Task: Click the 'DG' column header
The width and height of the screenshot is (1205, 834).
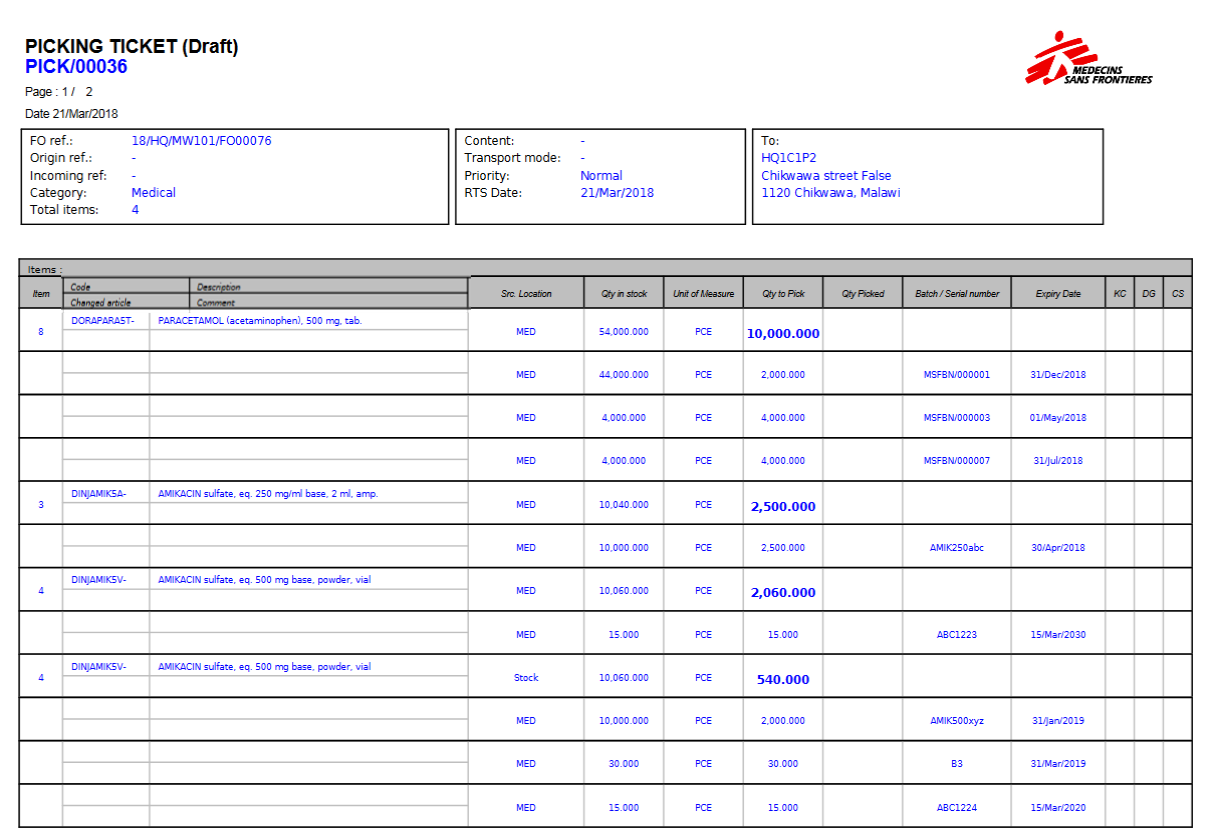Action: click(x=1148, y=294)
